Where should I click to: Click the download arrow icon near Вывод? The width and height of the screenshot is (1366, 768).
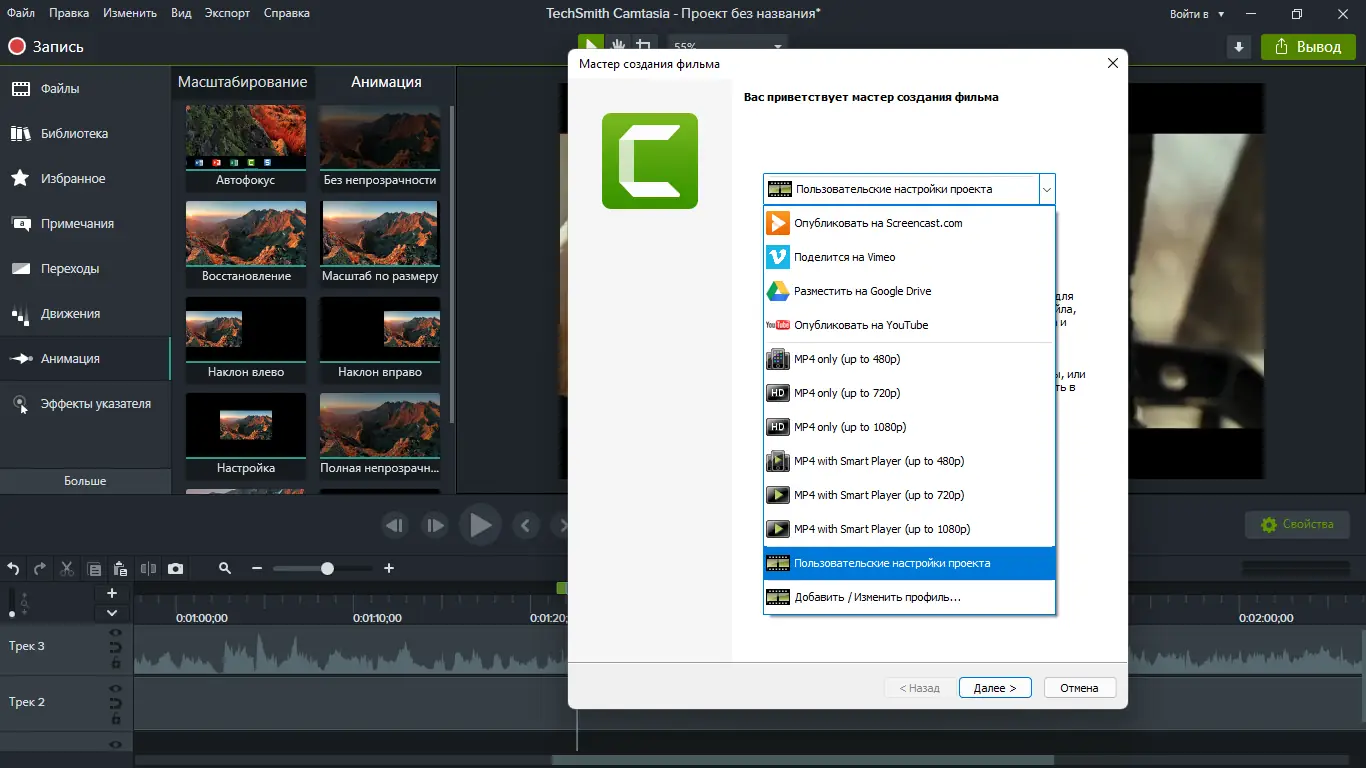click(1239, 47)
